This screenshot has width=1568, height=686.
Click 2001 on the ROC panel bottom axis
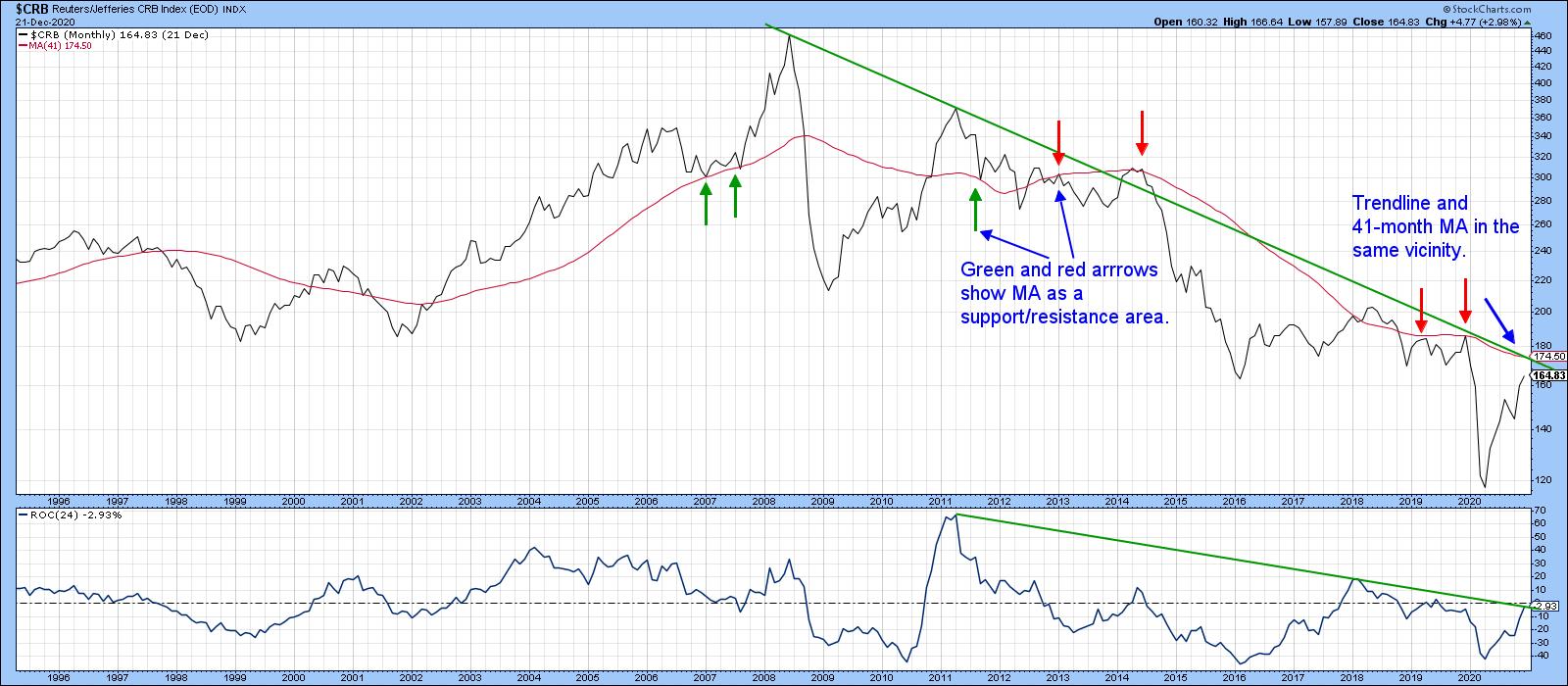pyautogui.click(x=353, y=677)
